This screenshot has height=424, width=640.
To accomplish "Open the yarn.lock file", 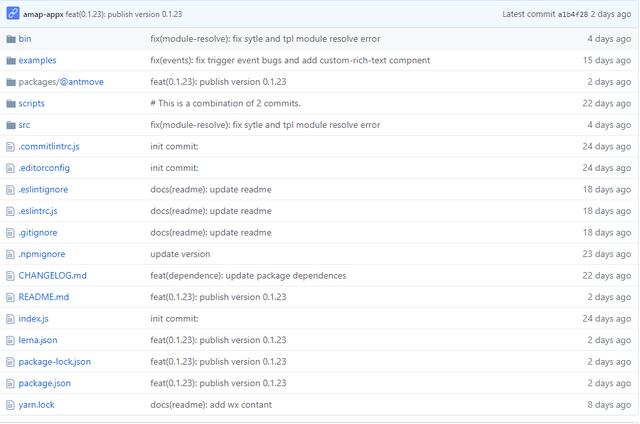I will point(36,405).
